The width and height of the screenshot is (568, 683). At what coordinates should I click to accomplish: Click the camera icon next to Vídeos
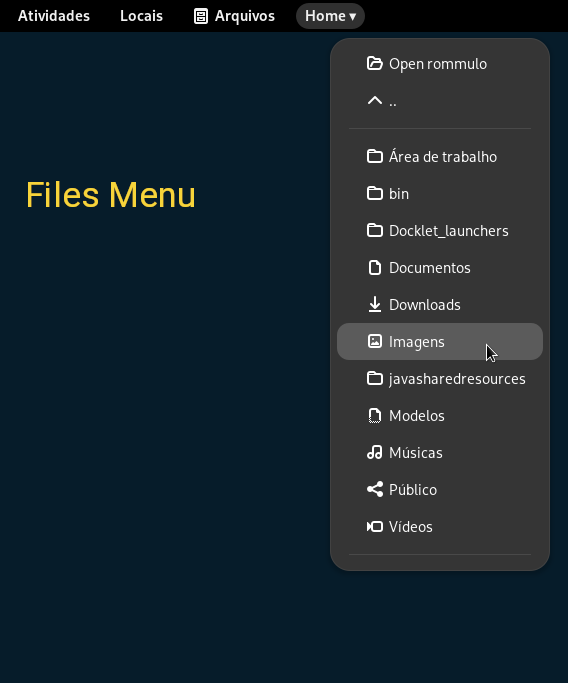(375, 527)
